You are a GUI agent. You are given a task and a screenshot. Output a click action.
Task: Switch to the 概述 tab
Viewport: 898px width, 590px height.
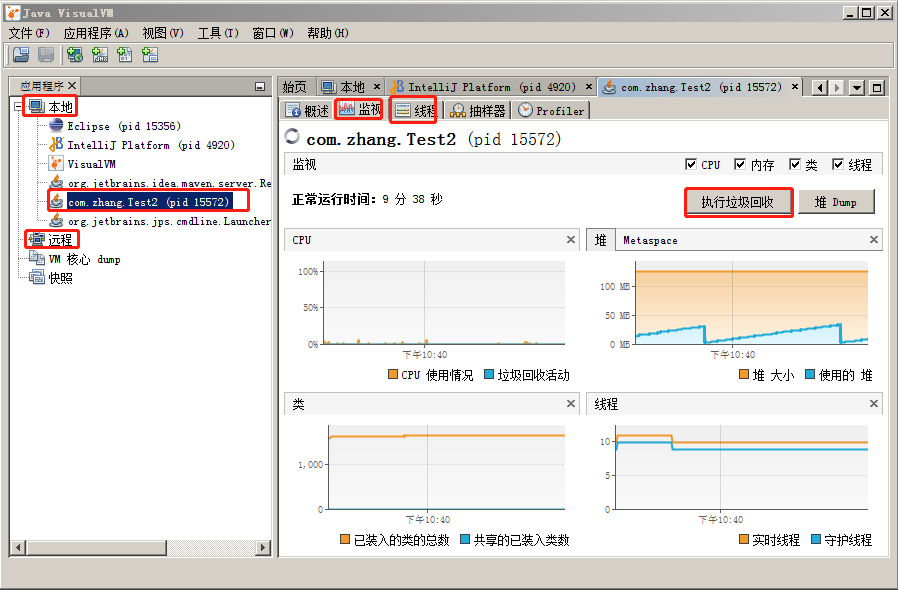pos(308,111)
